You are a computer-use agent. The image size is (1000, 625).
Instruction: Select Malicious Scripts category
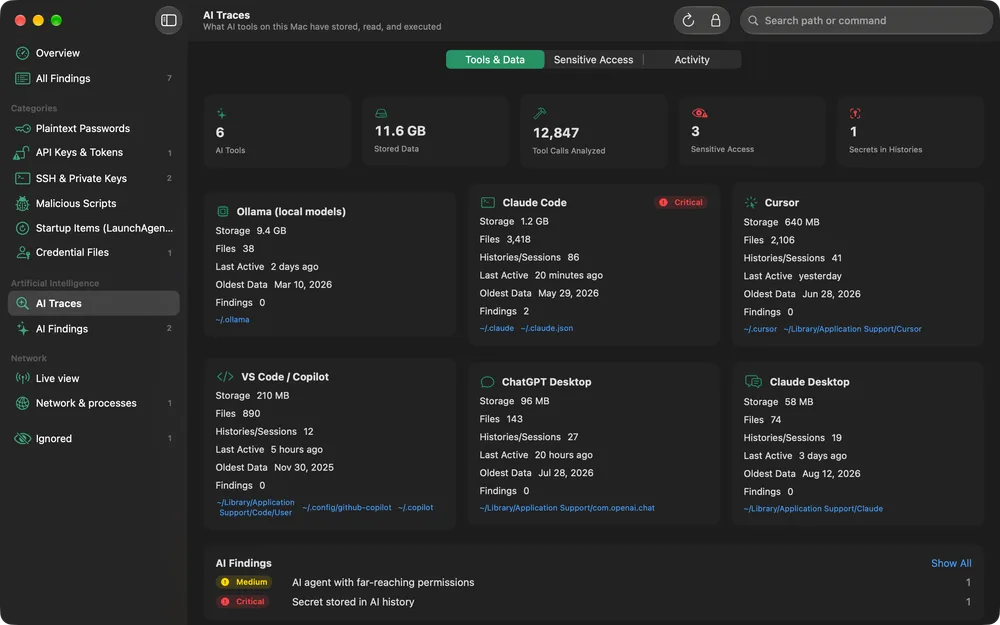point(94,203)
